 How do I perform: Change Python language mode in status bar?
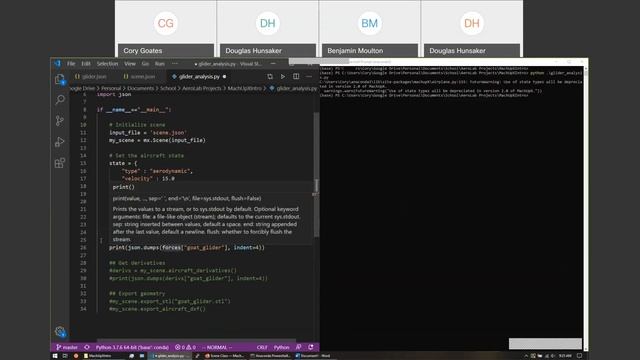pyautogui.click(x=281, y=347)
